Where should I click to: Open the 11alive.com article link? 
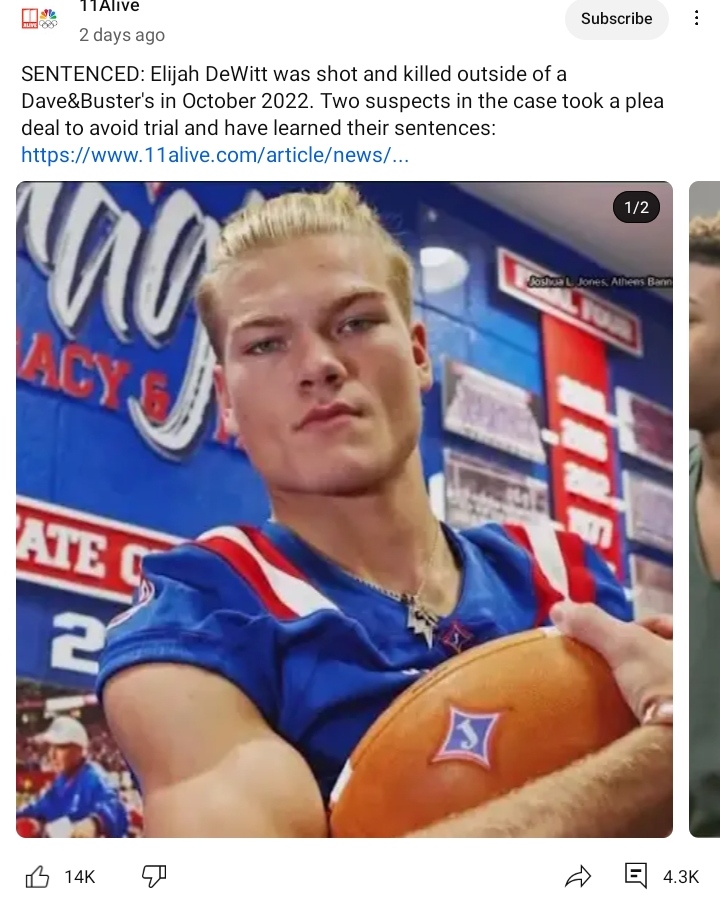(x=215, y=155)
